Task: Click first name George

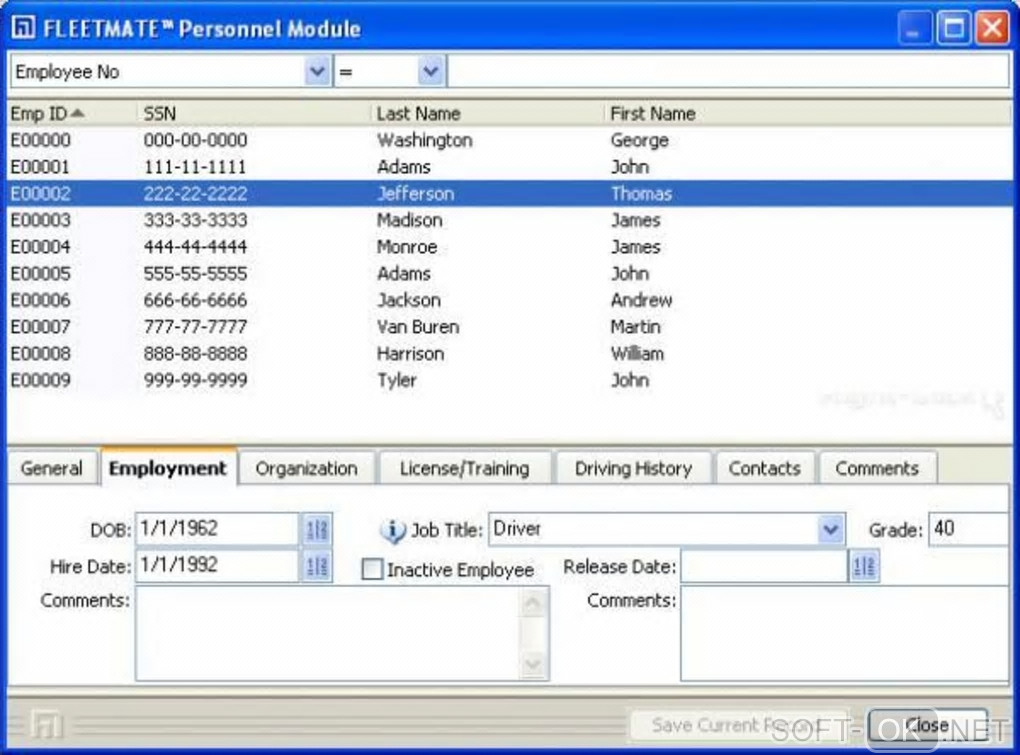Action: [639, 140]
